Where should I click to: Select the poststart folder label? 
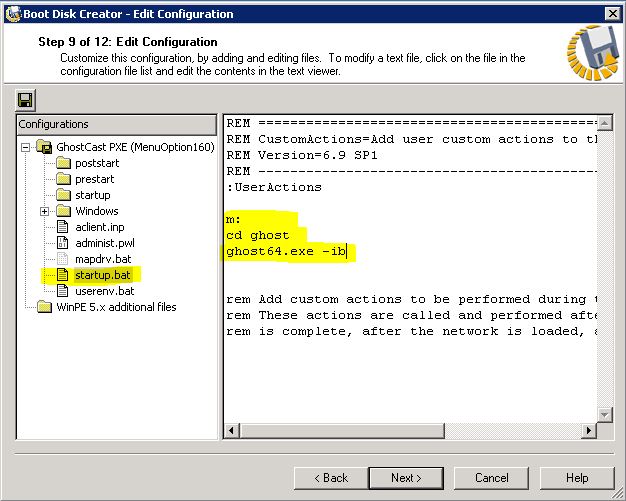pos(97,163)
